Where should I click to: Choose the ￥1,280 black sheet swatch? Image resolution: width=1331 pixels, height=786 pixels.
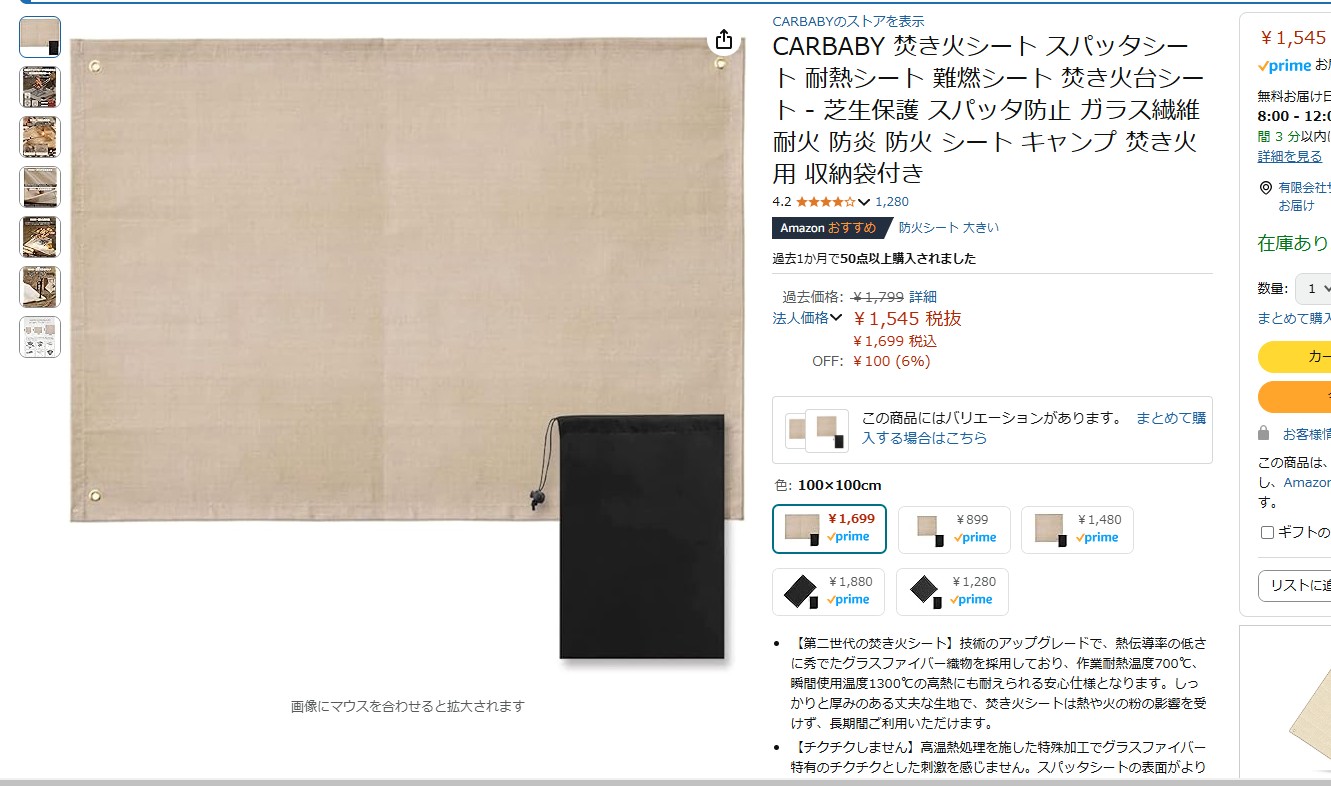point(952,592)
